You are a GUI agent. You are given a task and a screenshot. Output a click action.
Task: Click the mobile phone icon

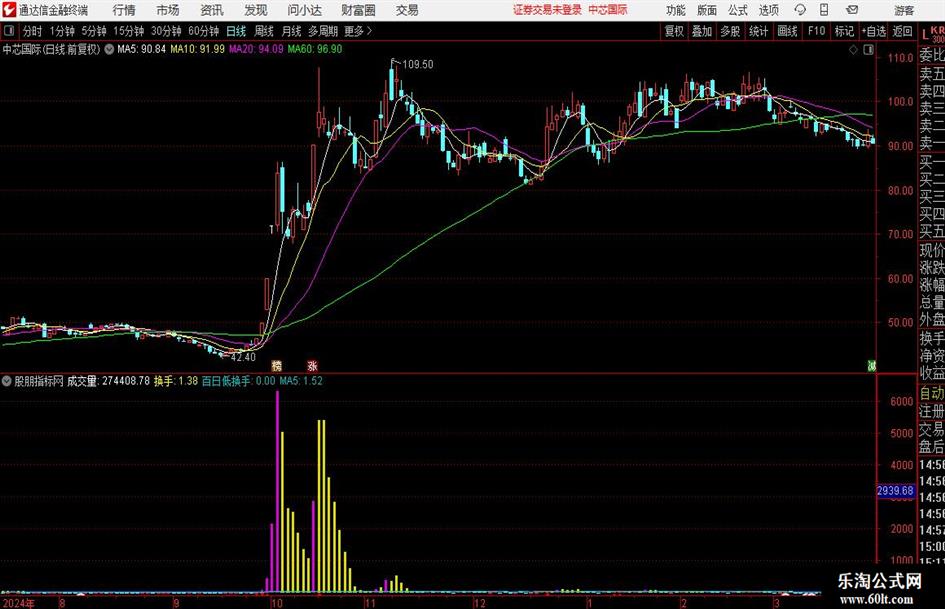824,10
